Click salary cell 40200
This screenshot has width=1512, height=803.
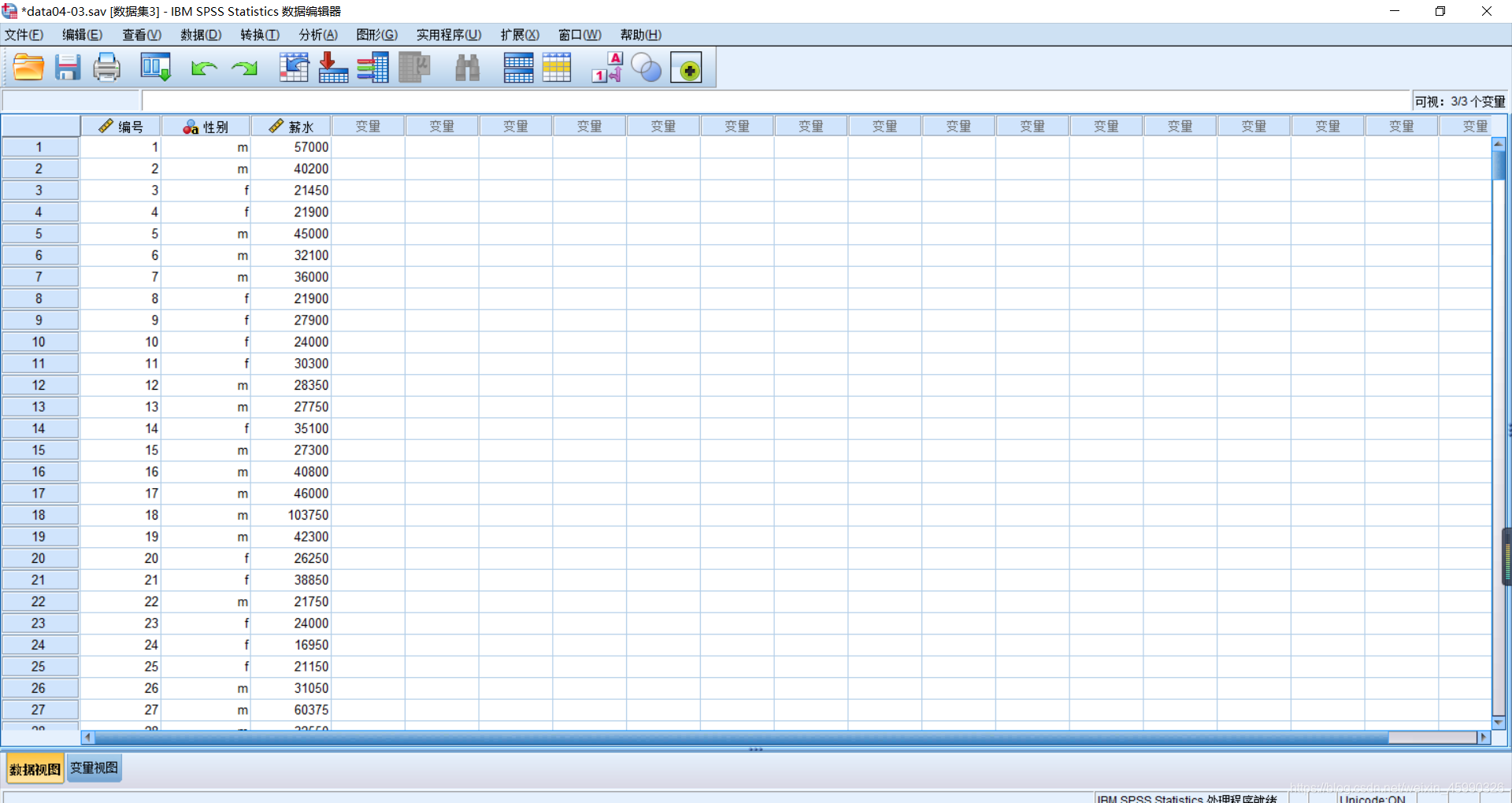coord(291,168)
